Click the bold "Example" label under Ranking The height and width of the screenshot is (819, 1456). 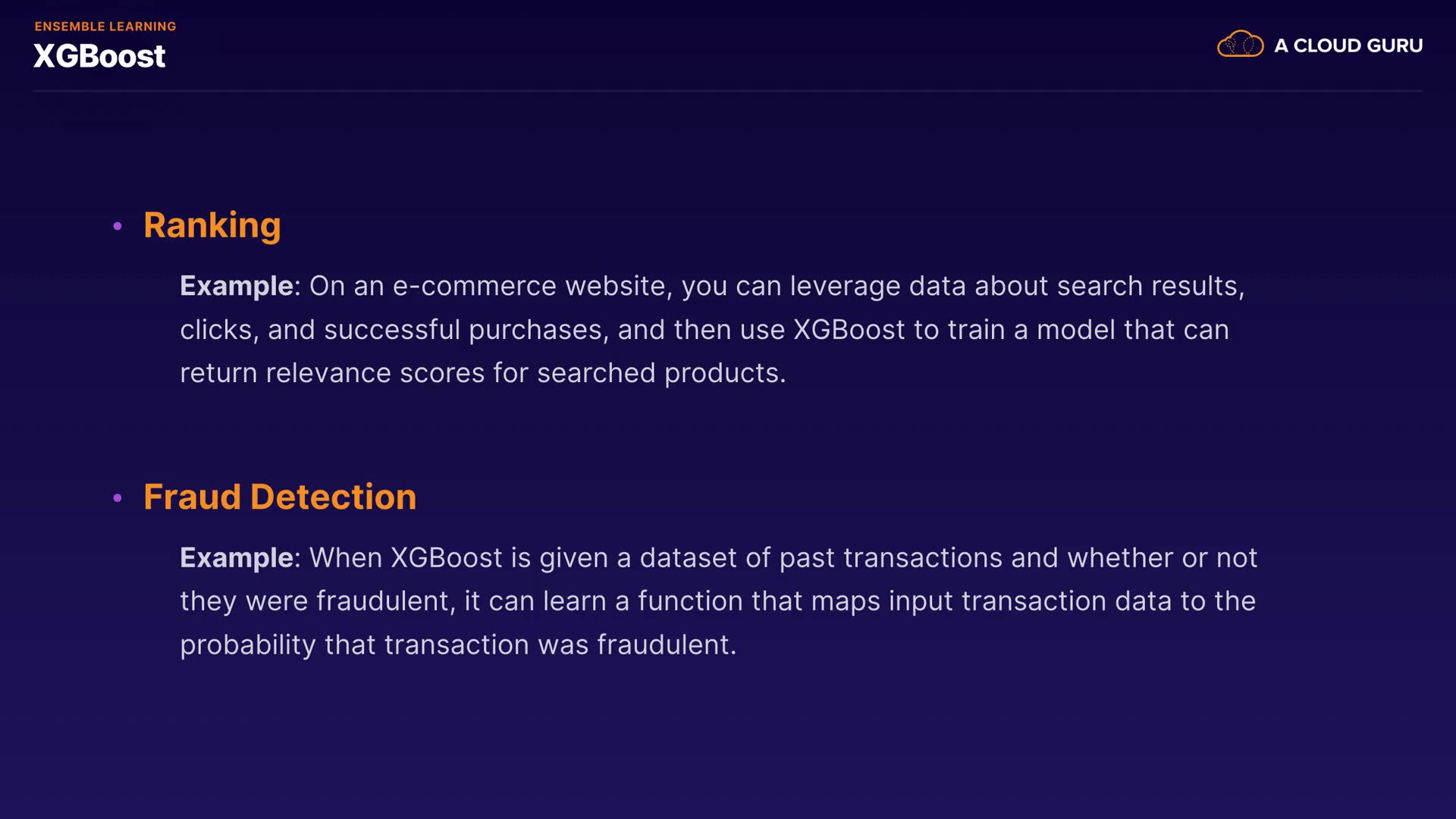click(x=237, y=286)
